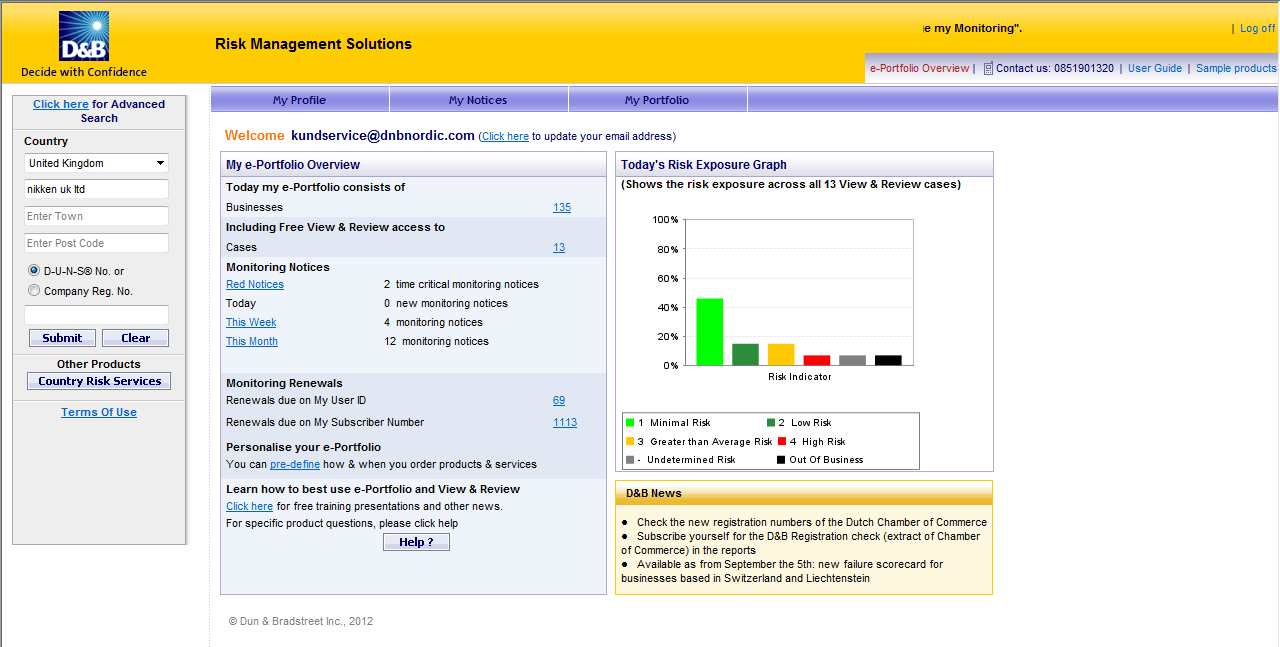The width and height of the screenshot is (1280, 647).
Task: Click the Enter Town field
Action: [x=96, y=216]
